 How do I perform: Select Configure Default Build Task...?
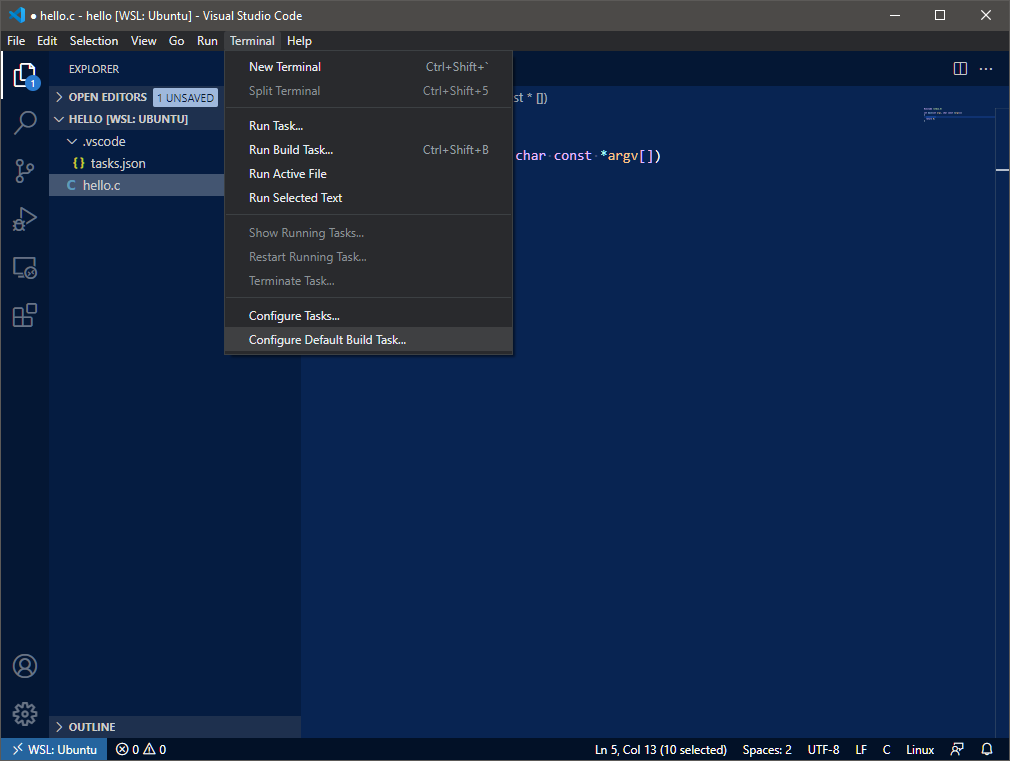tap(368, 340)
